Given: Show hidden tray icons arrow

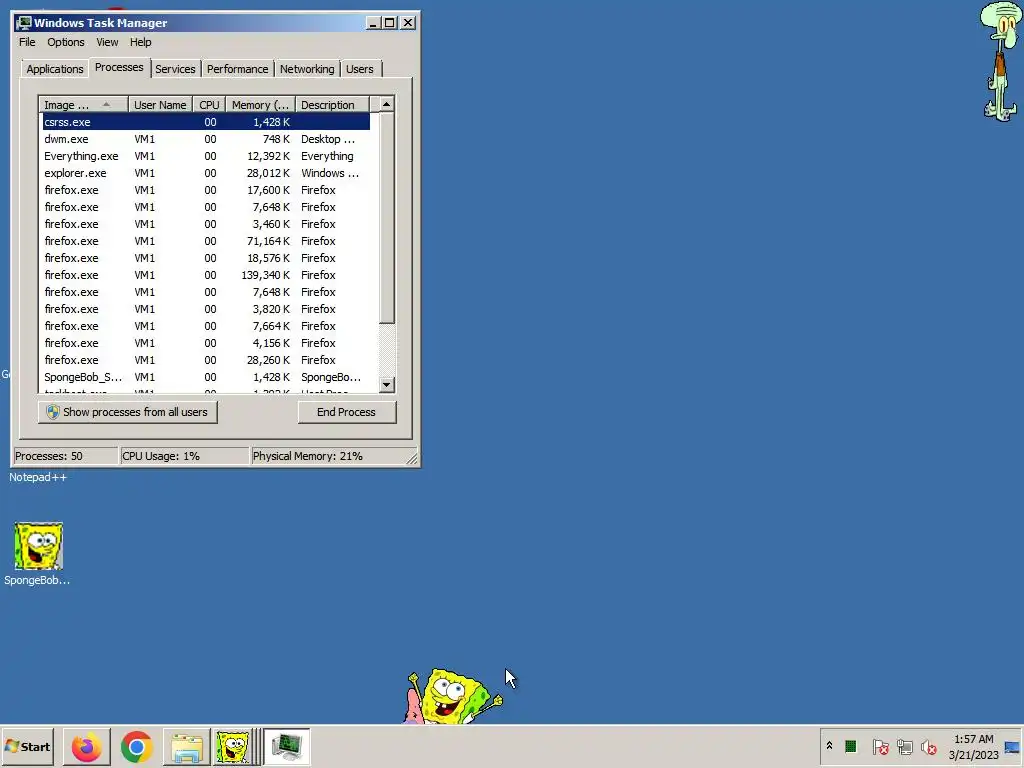Looking at the screenshot, I should pos(829,746).
